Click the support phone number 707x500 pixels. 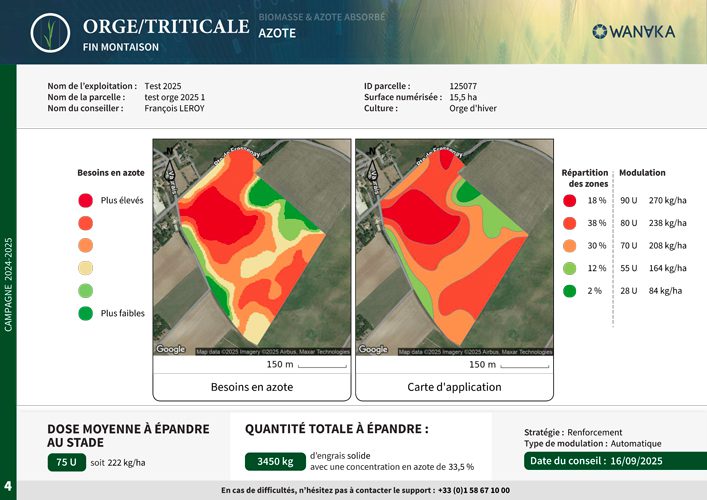(473, 490)
